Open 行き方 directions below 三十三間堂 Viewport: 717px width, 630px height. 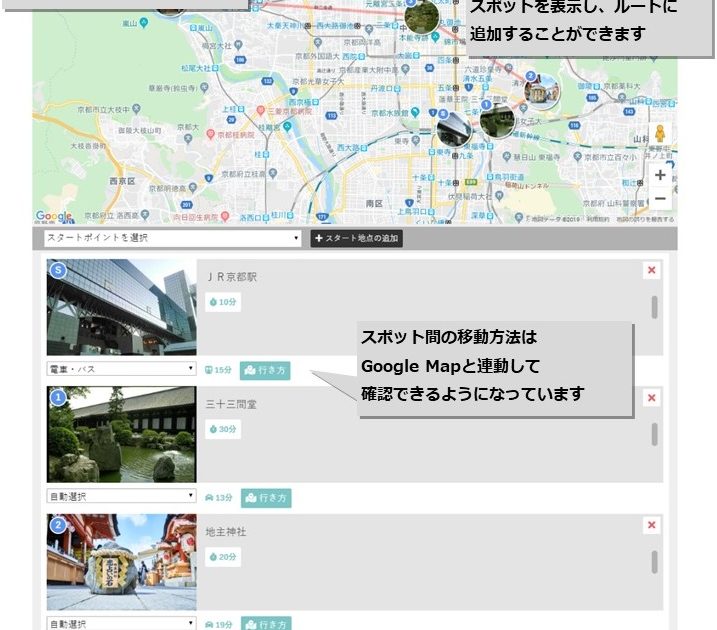pyautogui.click(x=265, y=497)
